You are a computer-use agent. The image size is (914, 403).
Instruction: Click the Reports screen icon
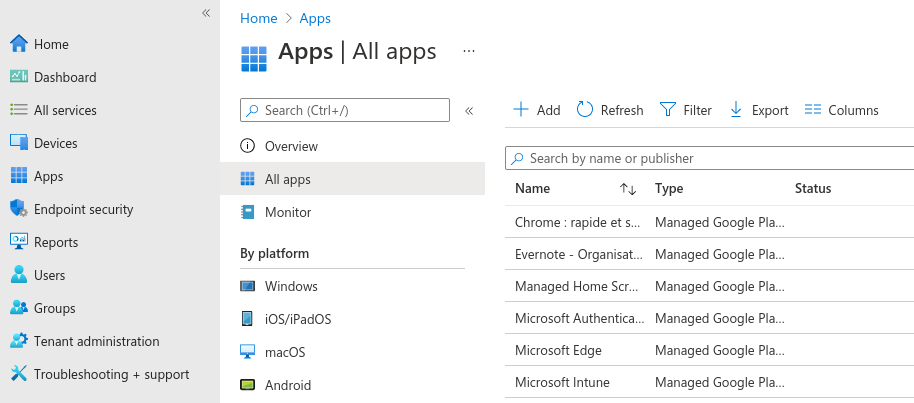19,241
